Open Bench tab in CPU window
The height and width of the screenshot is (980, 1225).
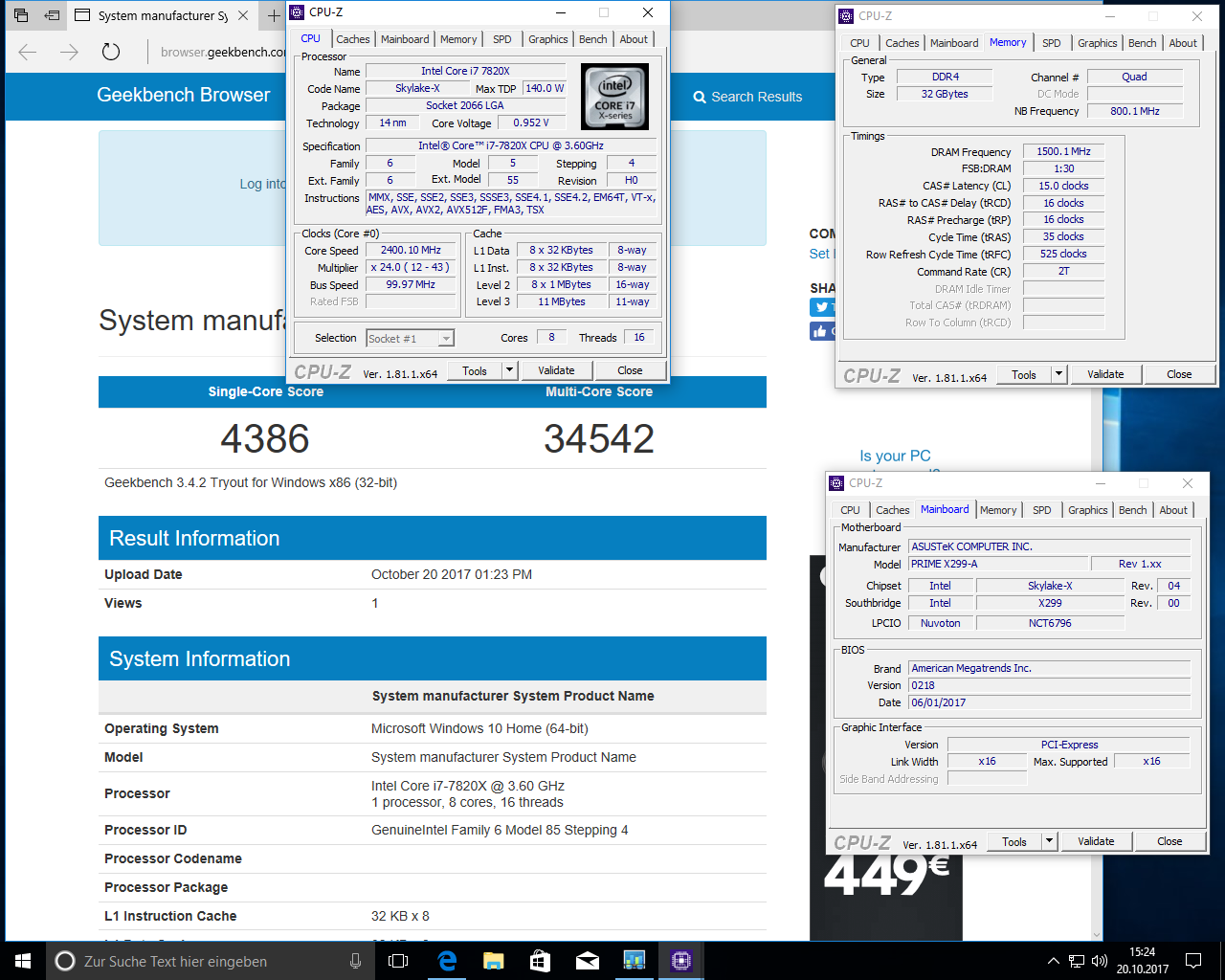593,39
